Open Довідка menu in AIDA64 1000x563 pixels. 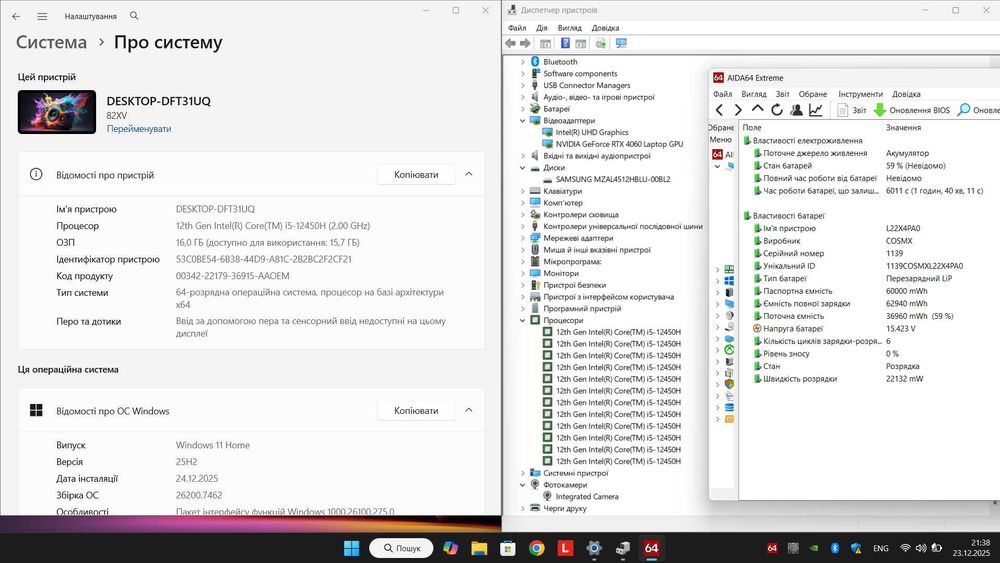(x=906, y=94)
